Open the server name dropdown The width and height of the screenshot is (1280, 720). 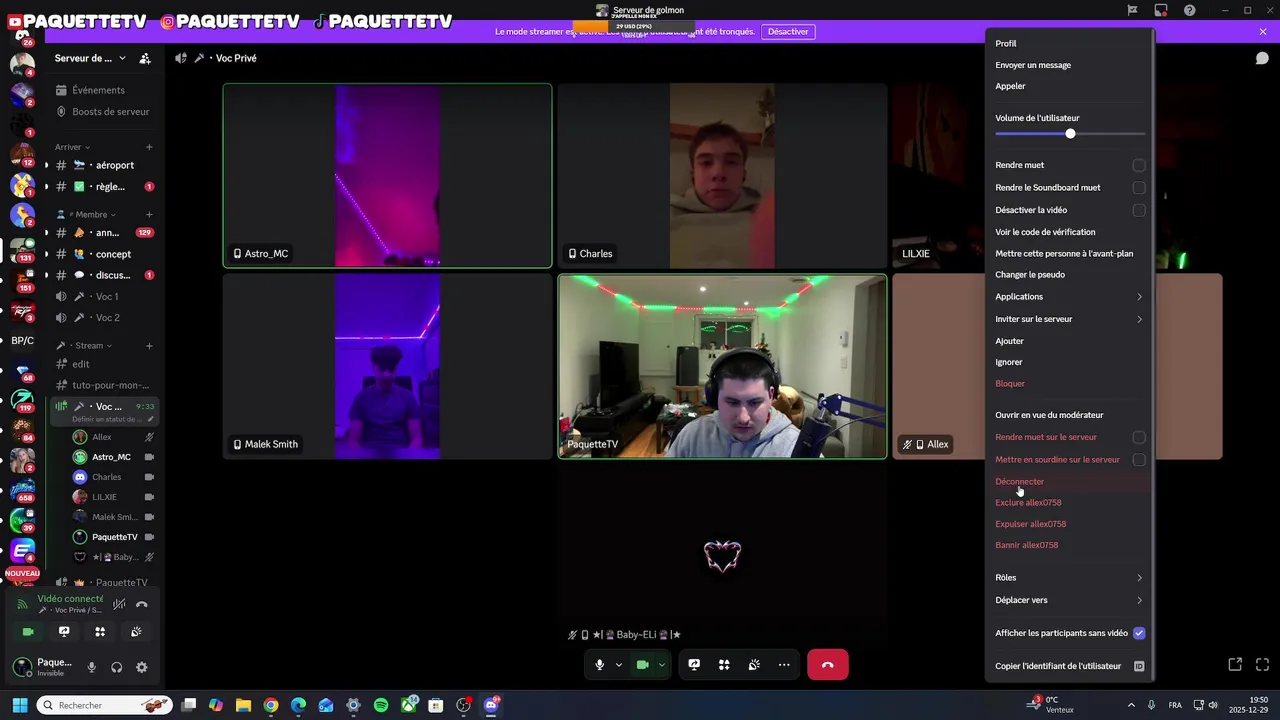91,58
